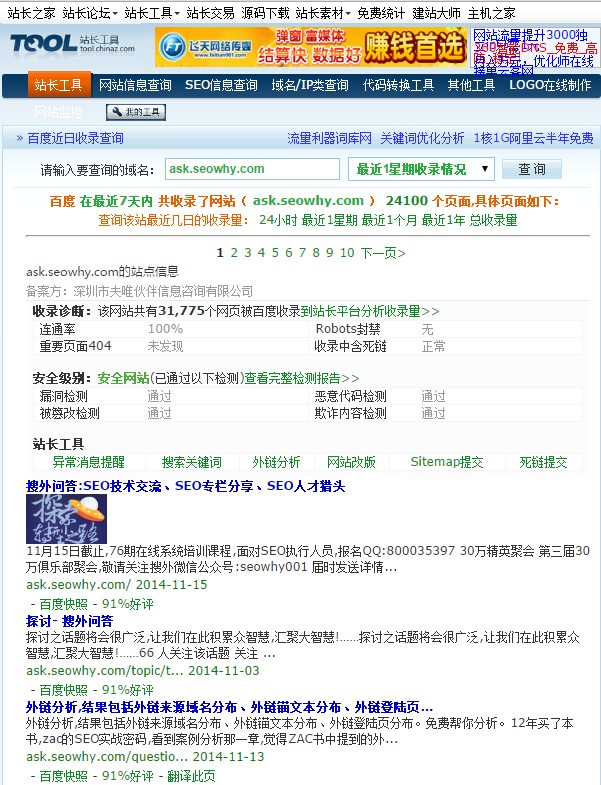Open the 站长交易 top link
Image resolution: width=601 pixels, height=785 pixels.
coord(210,13)
